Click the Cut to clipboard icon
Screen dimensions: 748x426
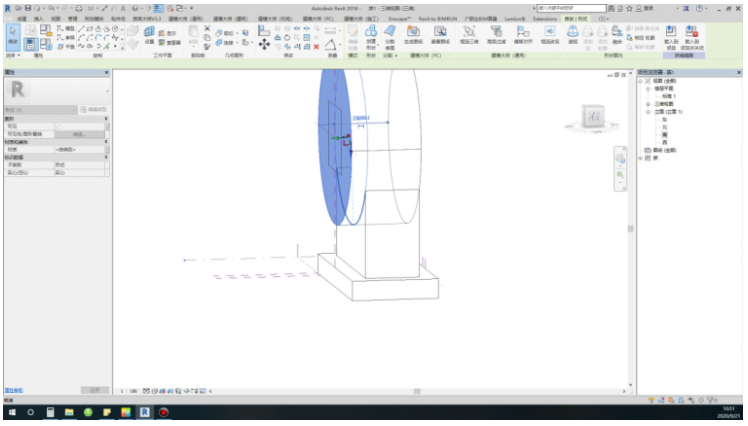click(207, 29)
